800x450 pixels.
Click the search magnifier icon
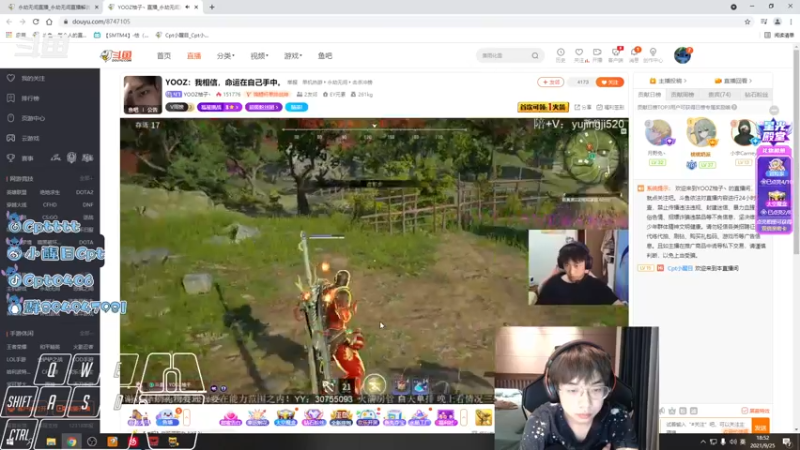[x=535, y=56]
